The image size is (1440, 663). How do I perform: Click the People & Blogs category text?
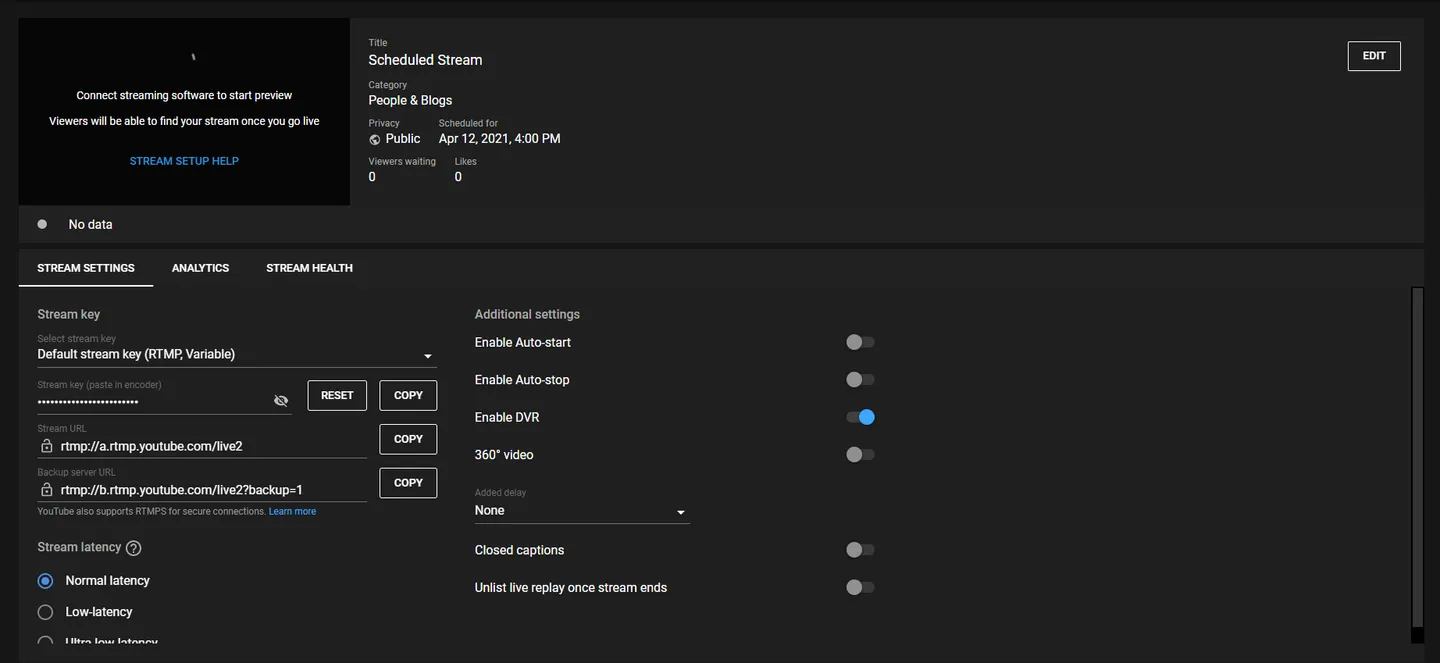coord(410,100)
